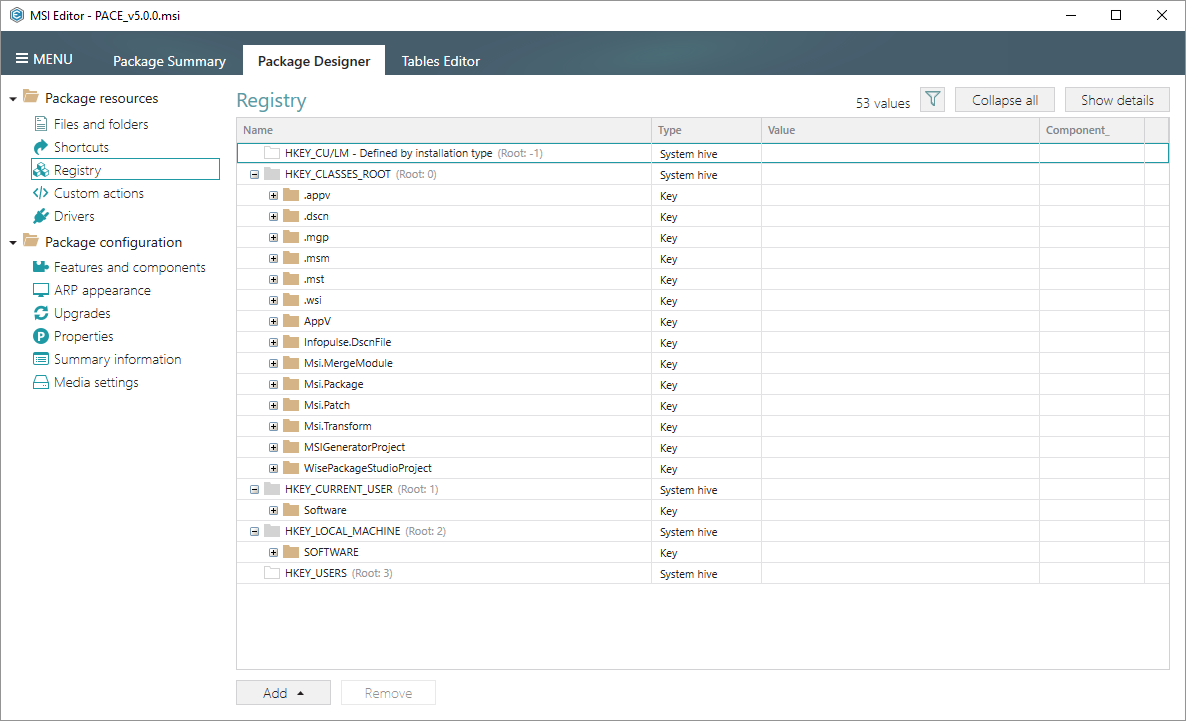Click the Media settings drive icon

[x=41, y=382]
